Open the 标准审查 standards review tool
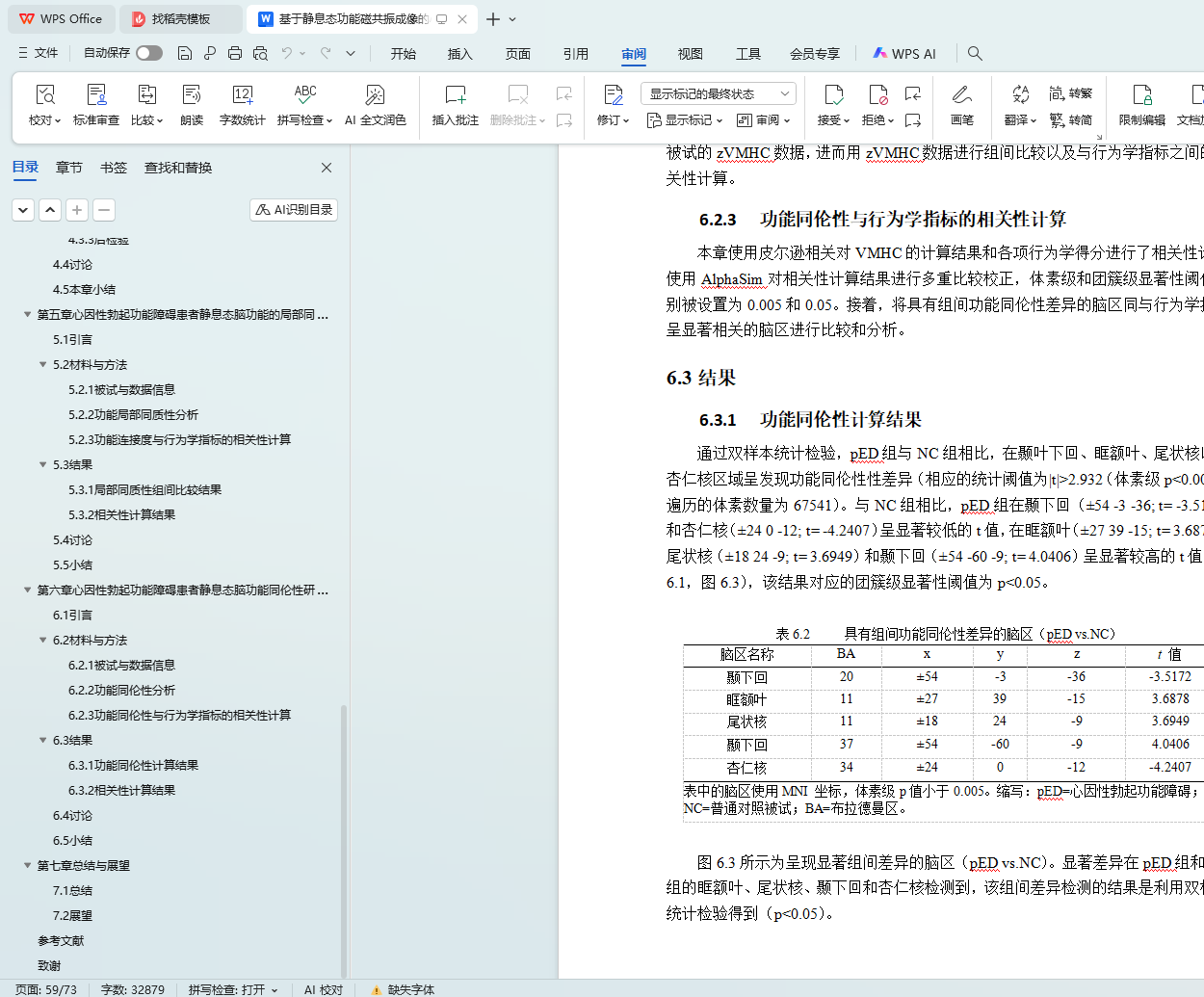This screenshot has width=1204, height=997. click(x=96, y=105)
